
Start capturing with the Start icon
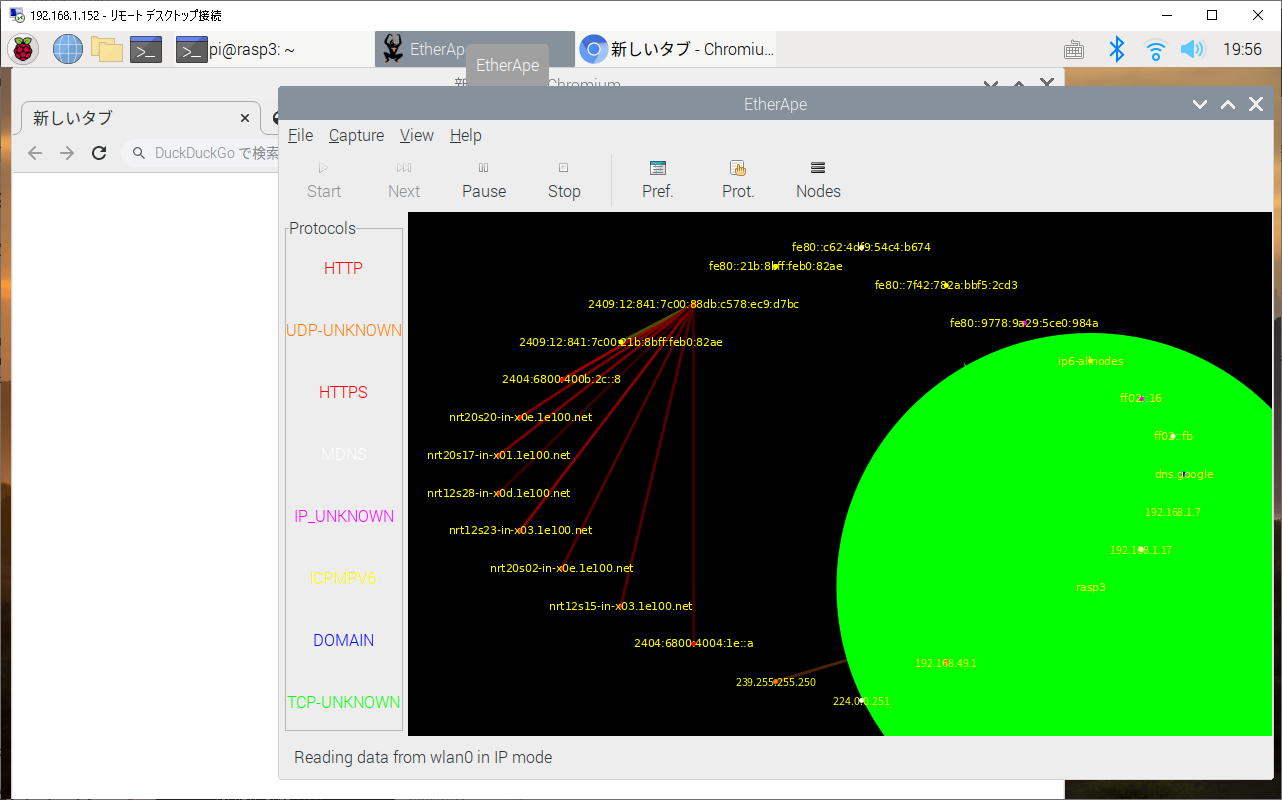click(x=322, y=180)
